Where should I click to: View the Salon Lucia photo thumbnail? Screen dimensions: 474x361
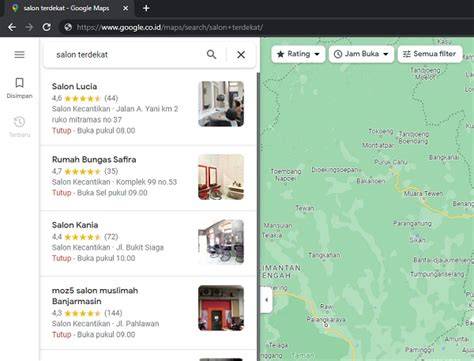[221, 104]
